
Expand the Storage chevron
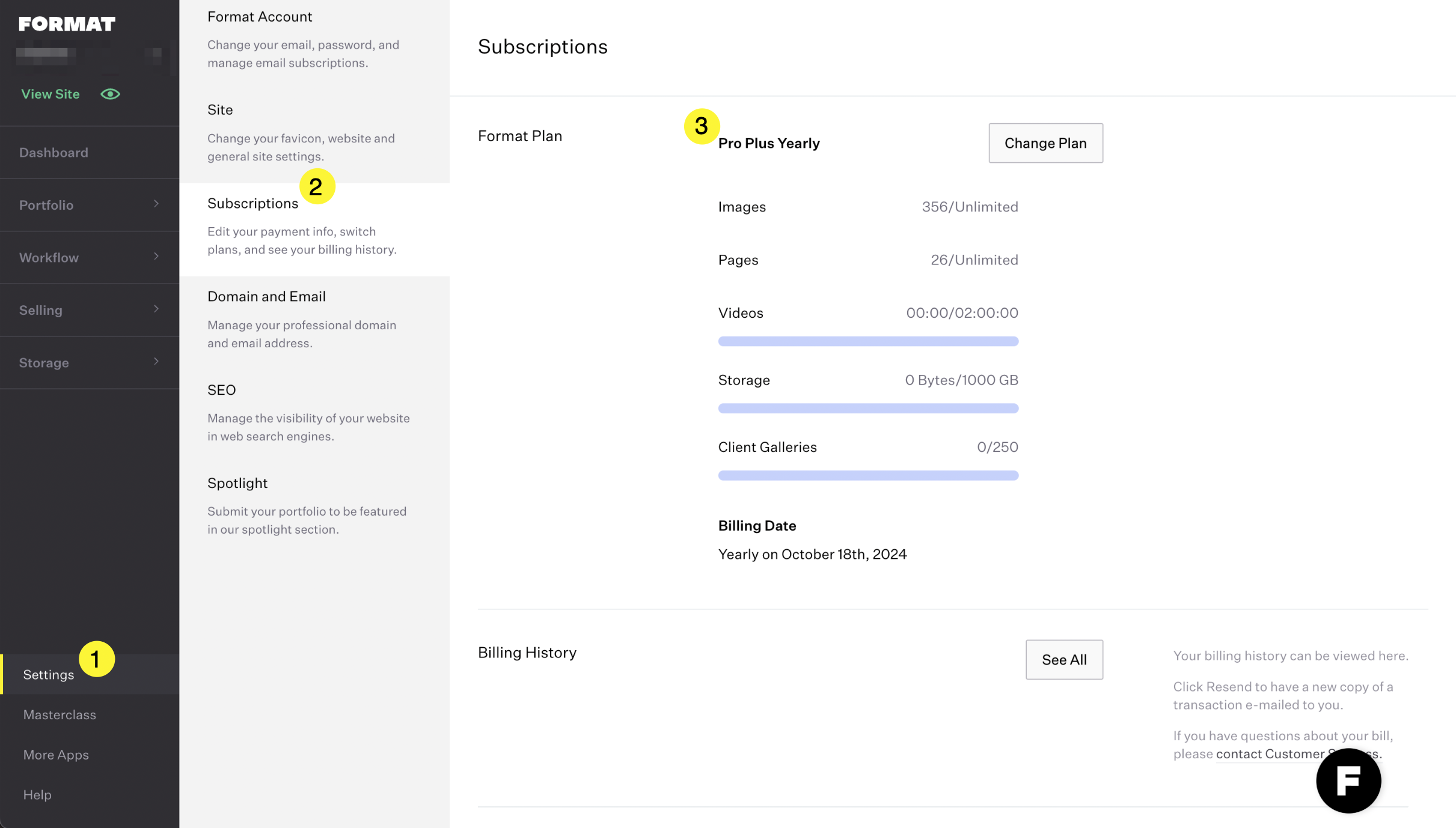point(156,362)
